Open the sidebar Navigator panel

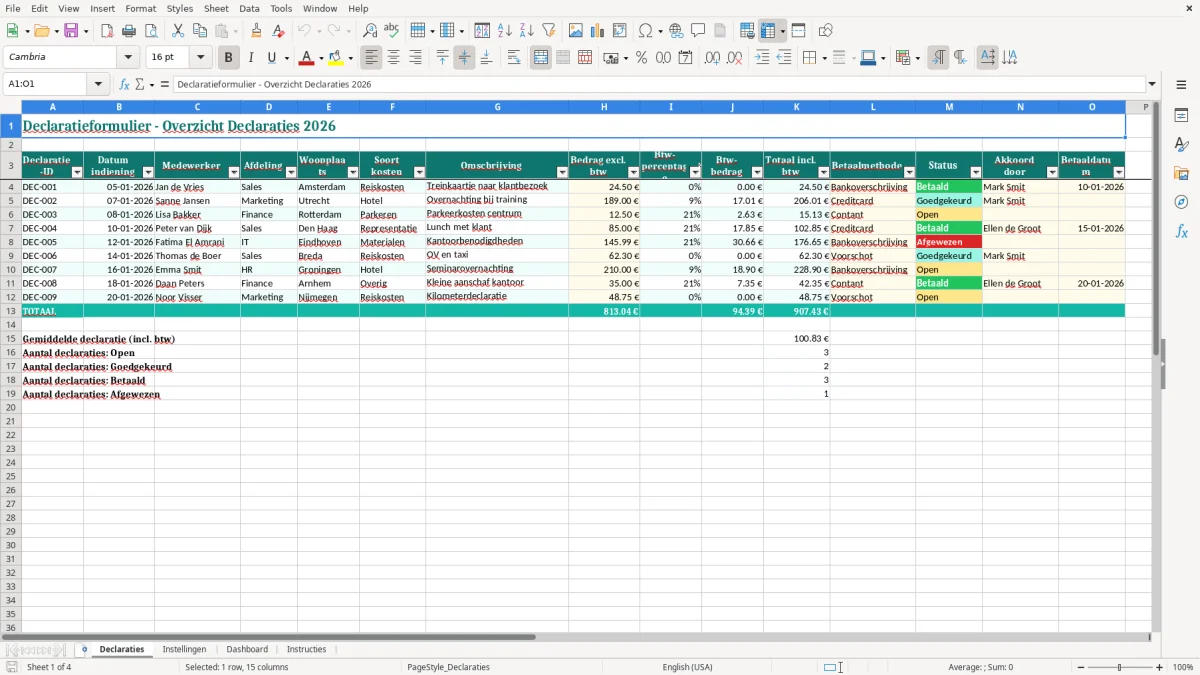tap(1181, 202)
